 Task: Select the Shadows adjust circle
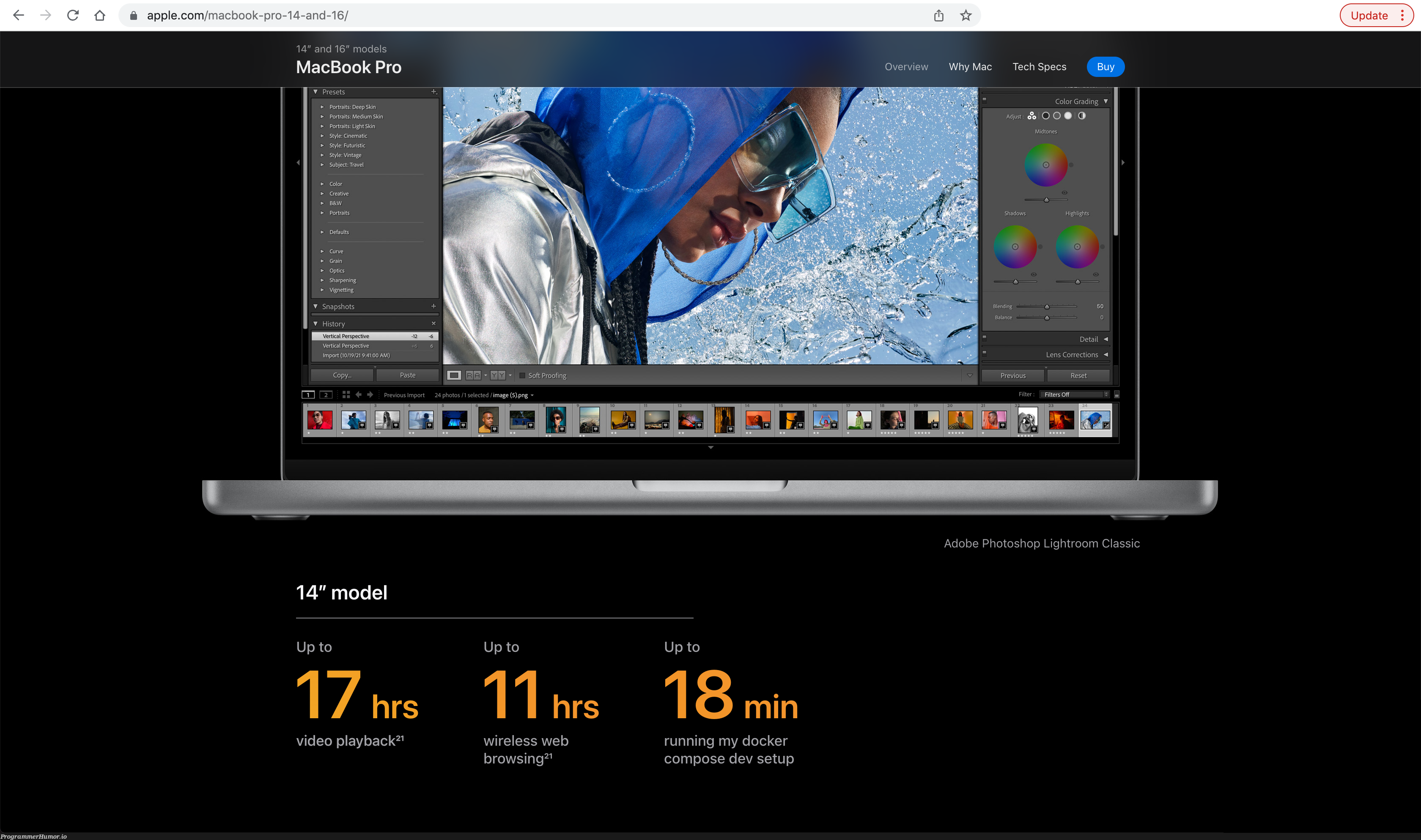[x=1045, y=115]
